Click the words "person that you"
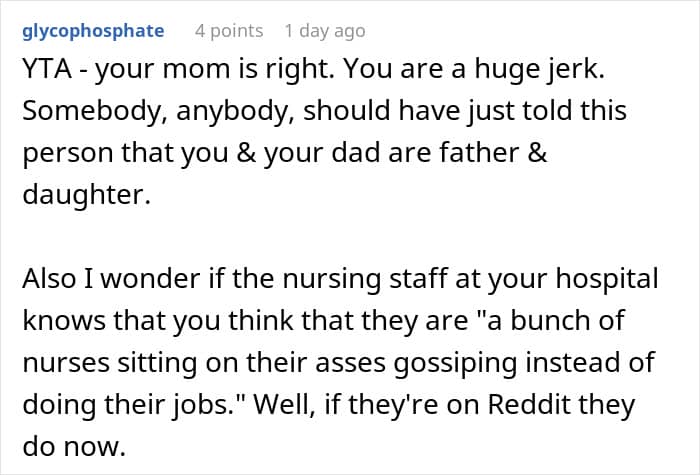This screenshot has width=700, height=475. point(125,154)
